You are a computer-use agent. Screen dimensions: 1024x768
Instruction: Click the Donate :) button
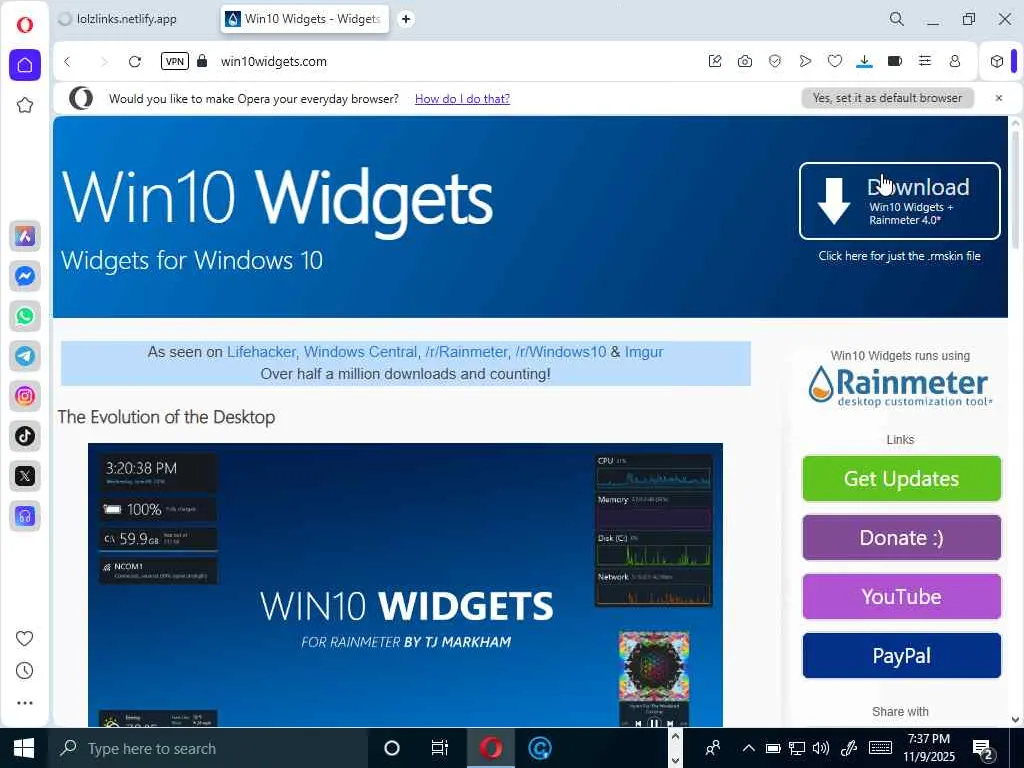901,537
